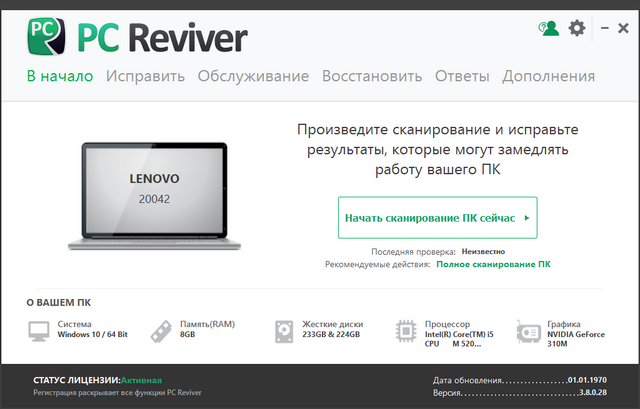
Task: Click the Активная license status text
Action: click(141, 380)
